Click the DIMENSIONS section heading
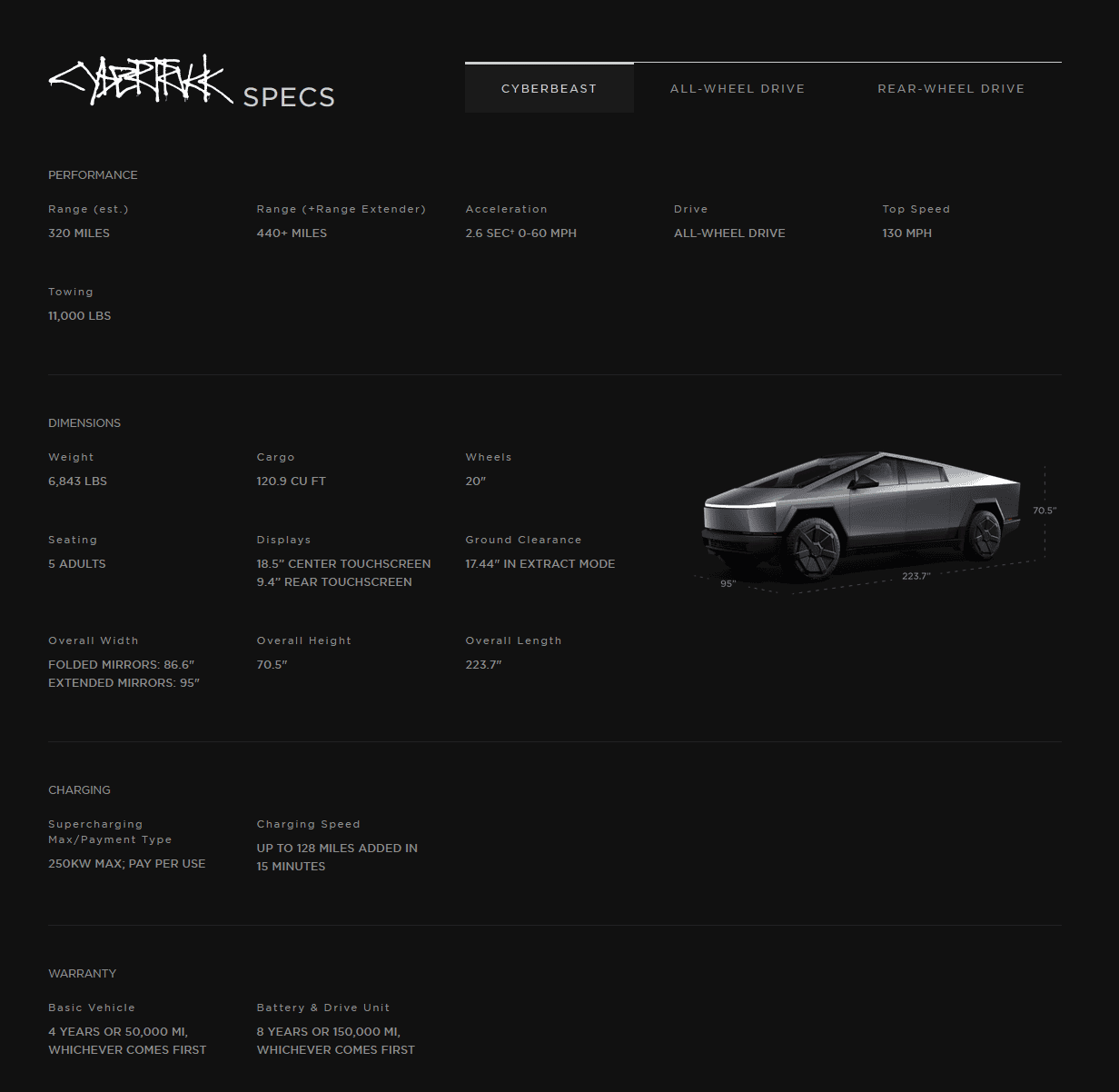 (x=84, y=422)
